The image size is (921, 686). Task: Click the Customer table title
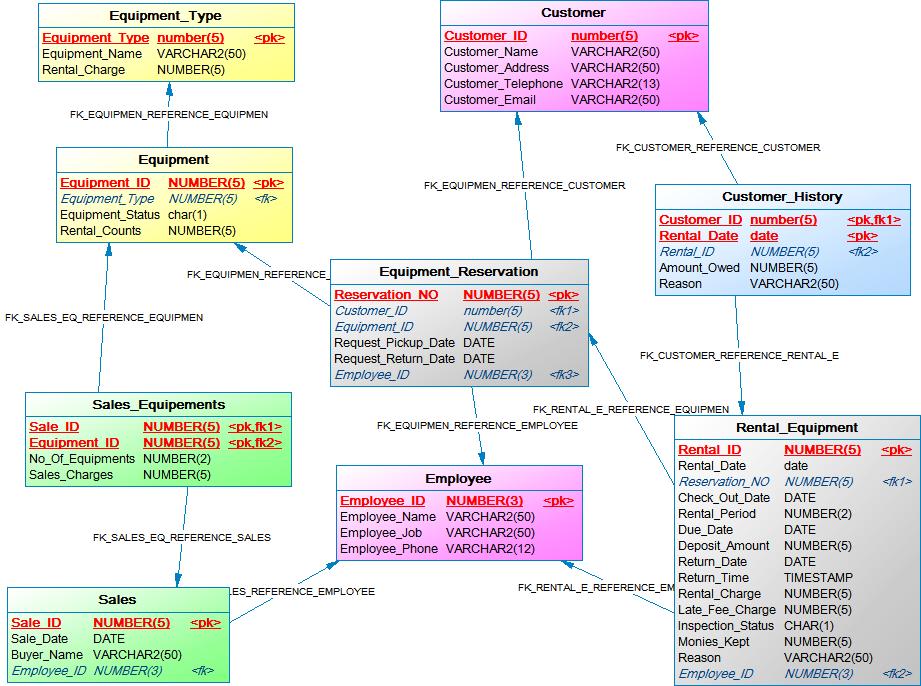click(x=573, y=13)
